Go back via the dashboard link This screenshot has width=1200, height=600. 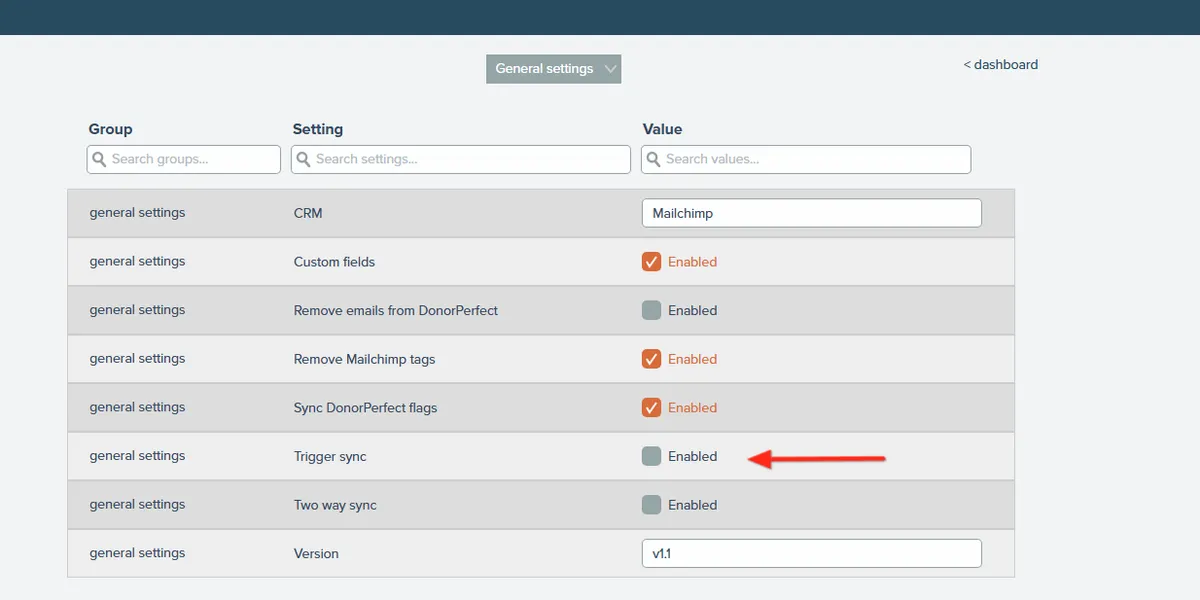[1001, 64]
